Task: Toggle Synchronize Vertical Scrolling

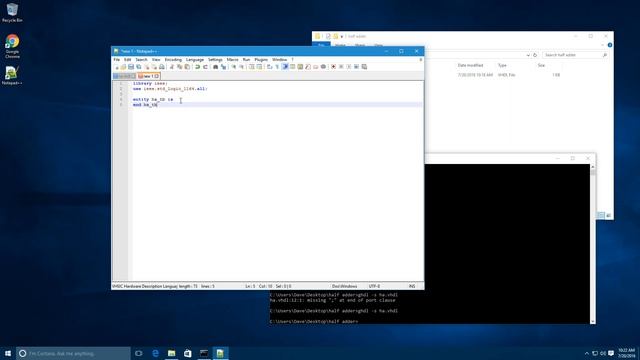Action: [x=252, y=67]
